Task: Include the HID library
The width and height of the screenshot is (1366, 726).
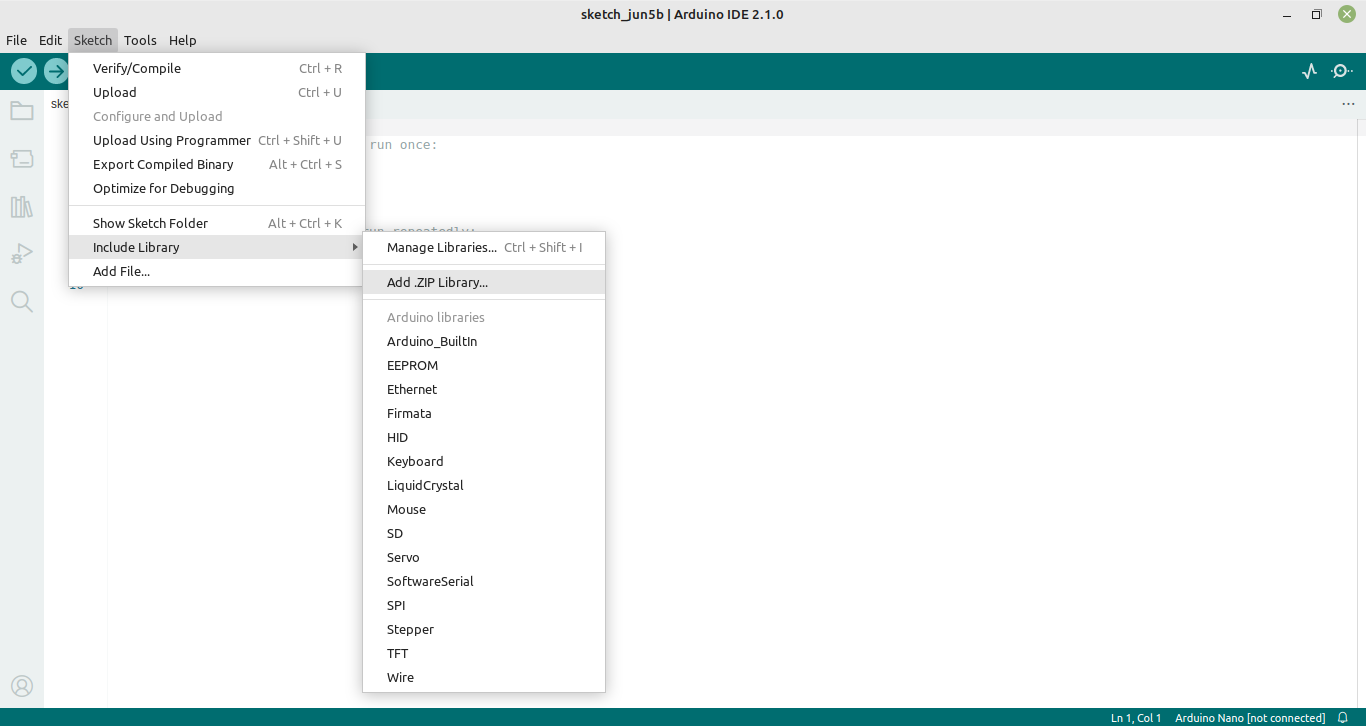Action: coord(484,437)
